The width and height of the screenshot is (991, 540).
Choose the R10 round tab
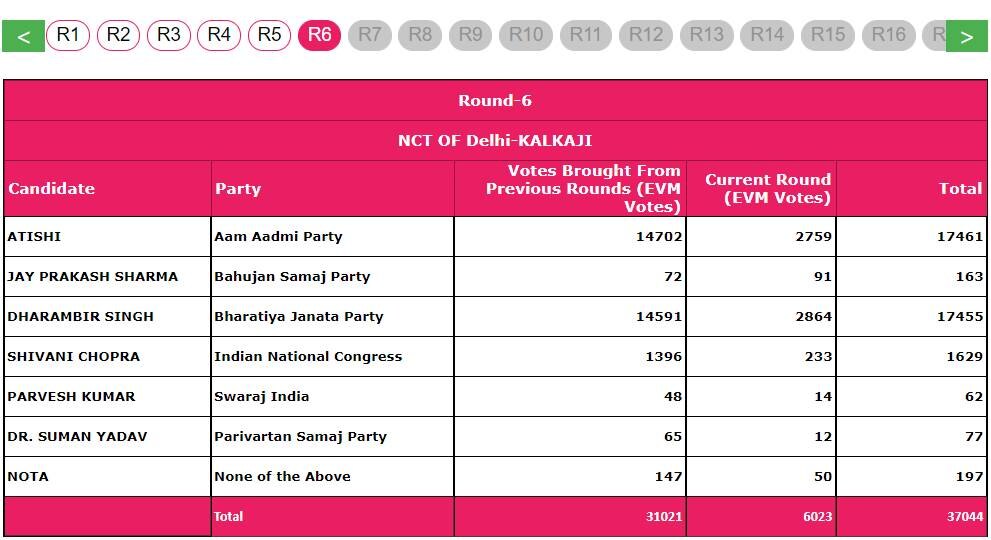coord(526,35)
